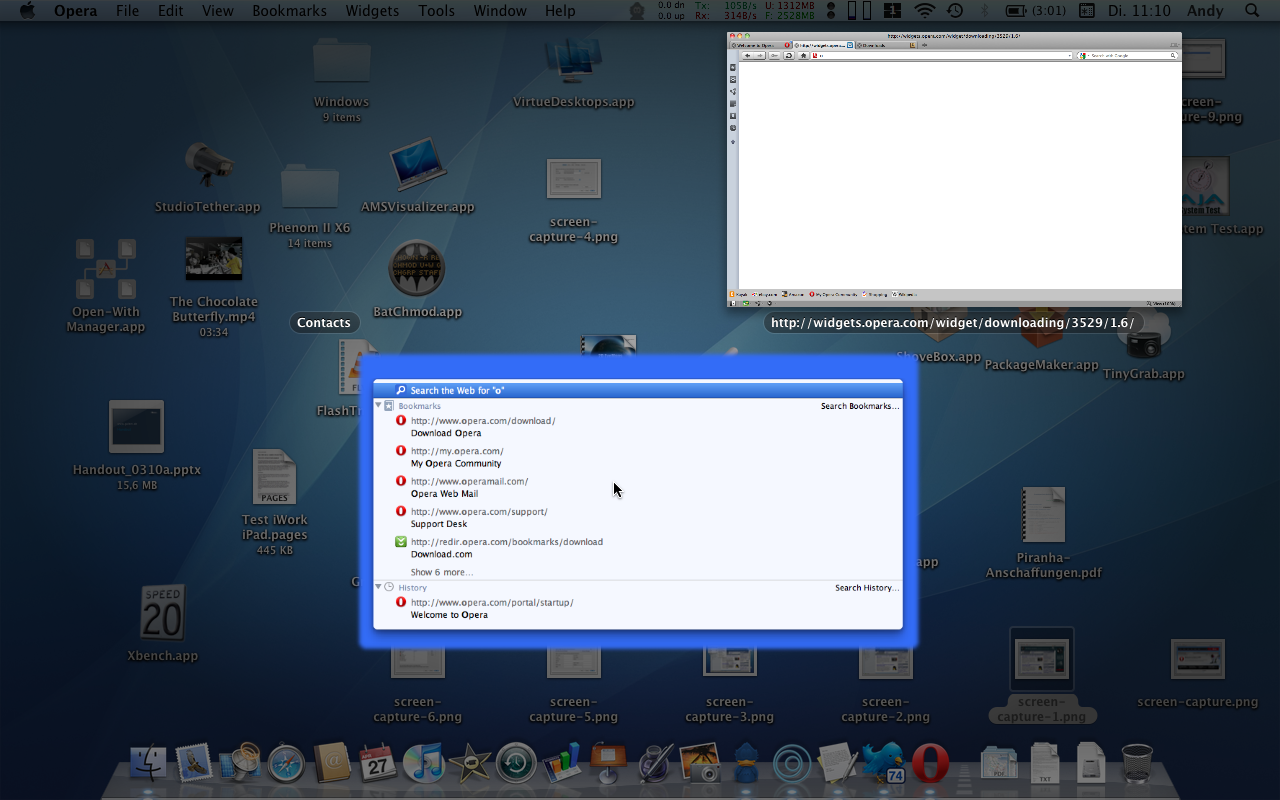
Task: Select the Welcome to Opera history entry
Action: coord(449,608)
